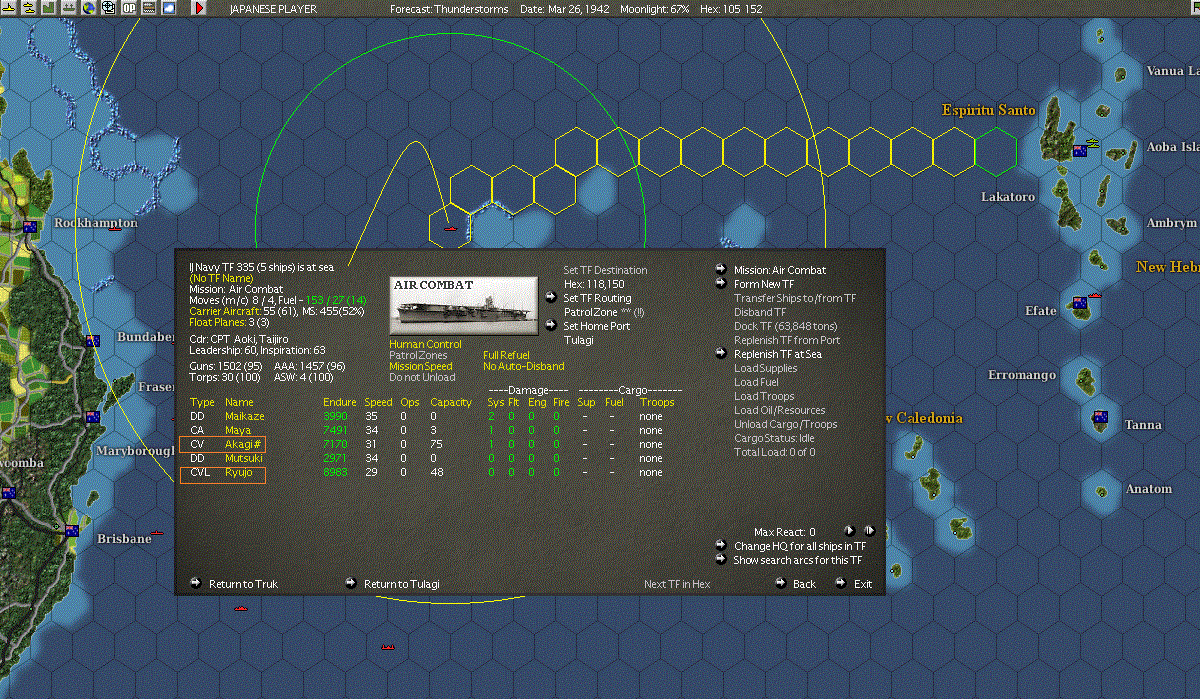Click the weather cloud icon in the top toolbar
The width and height of the screenshot is (1200, 699).
169,8
